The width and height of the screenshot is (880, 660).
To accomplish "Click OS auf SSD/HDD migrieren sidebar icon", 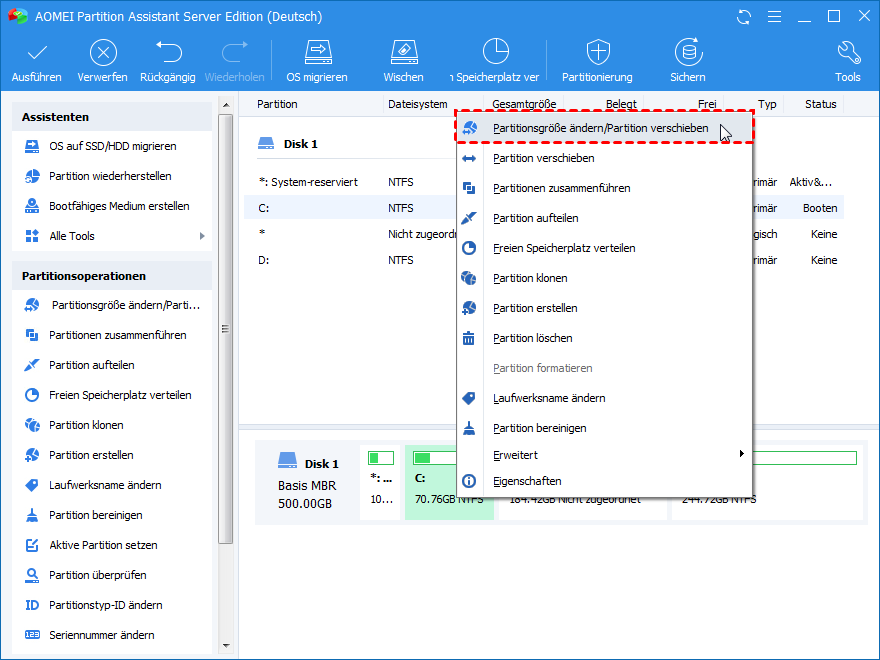I will pos(32,146).
